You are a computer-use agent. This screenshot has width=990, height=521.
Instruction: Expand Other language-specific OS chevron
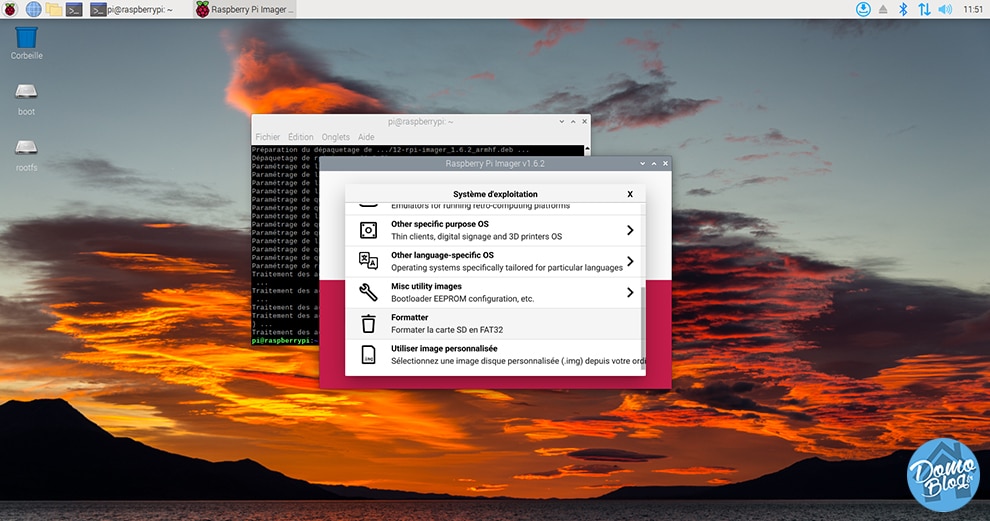[x=630, y=261]
